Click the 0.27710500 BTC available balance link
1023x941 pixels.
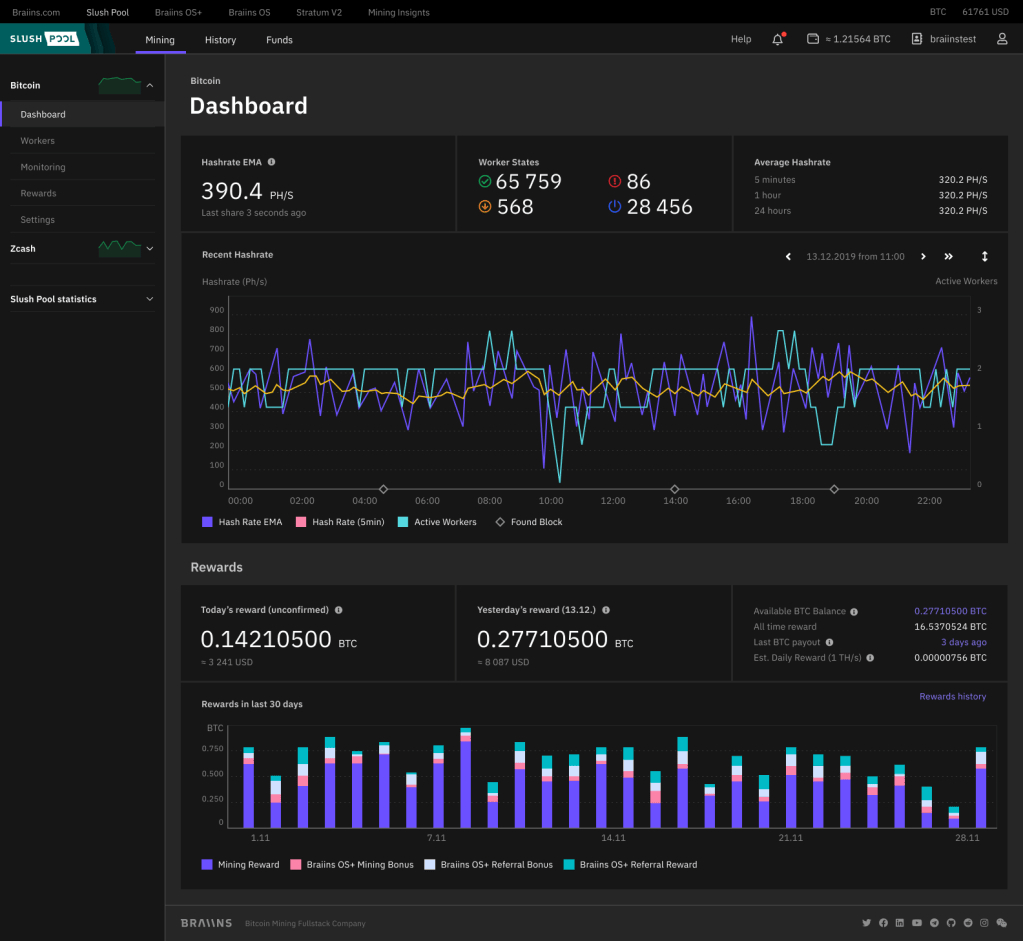click(950, 611)
